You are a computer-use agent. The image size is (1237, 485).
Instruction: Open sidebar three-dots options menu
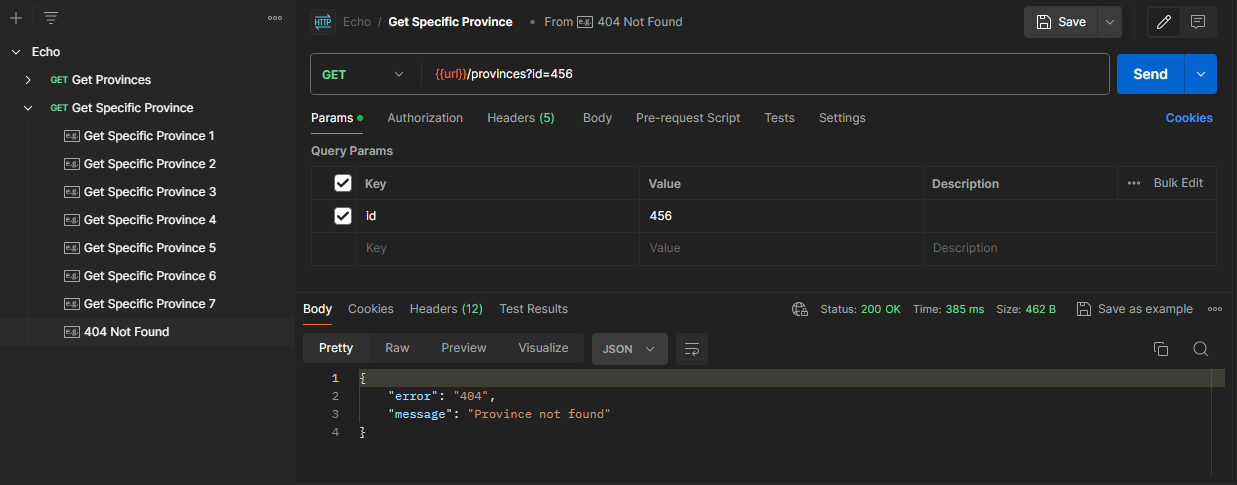275,18
